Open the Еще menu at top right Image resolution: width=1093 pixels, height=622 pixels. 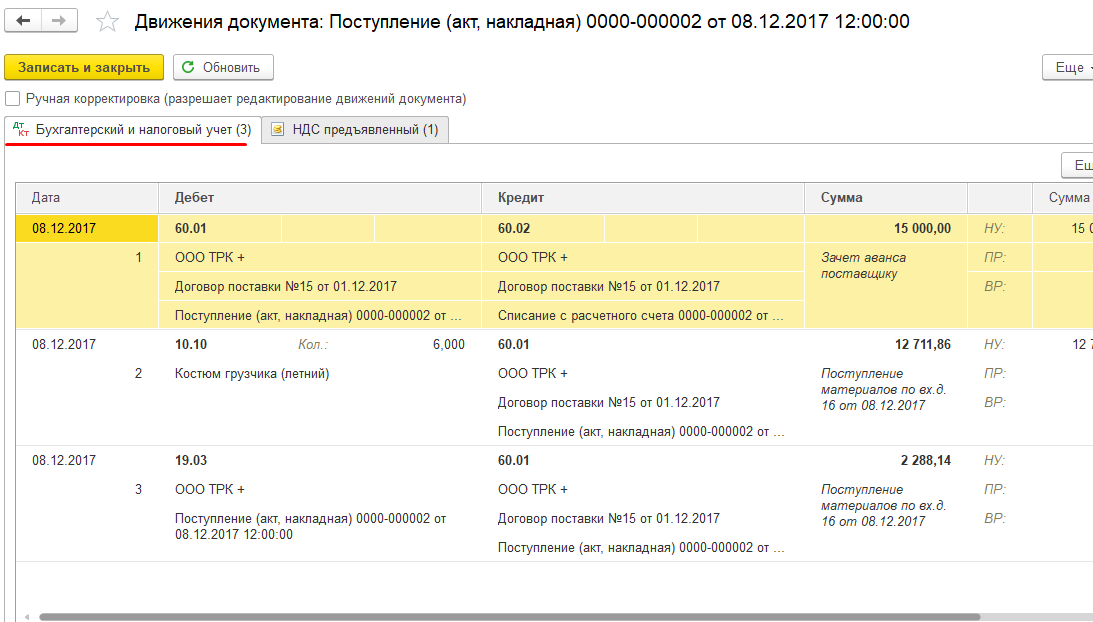[1069, 67]
